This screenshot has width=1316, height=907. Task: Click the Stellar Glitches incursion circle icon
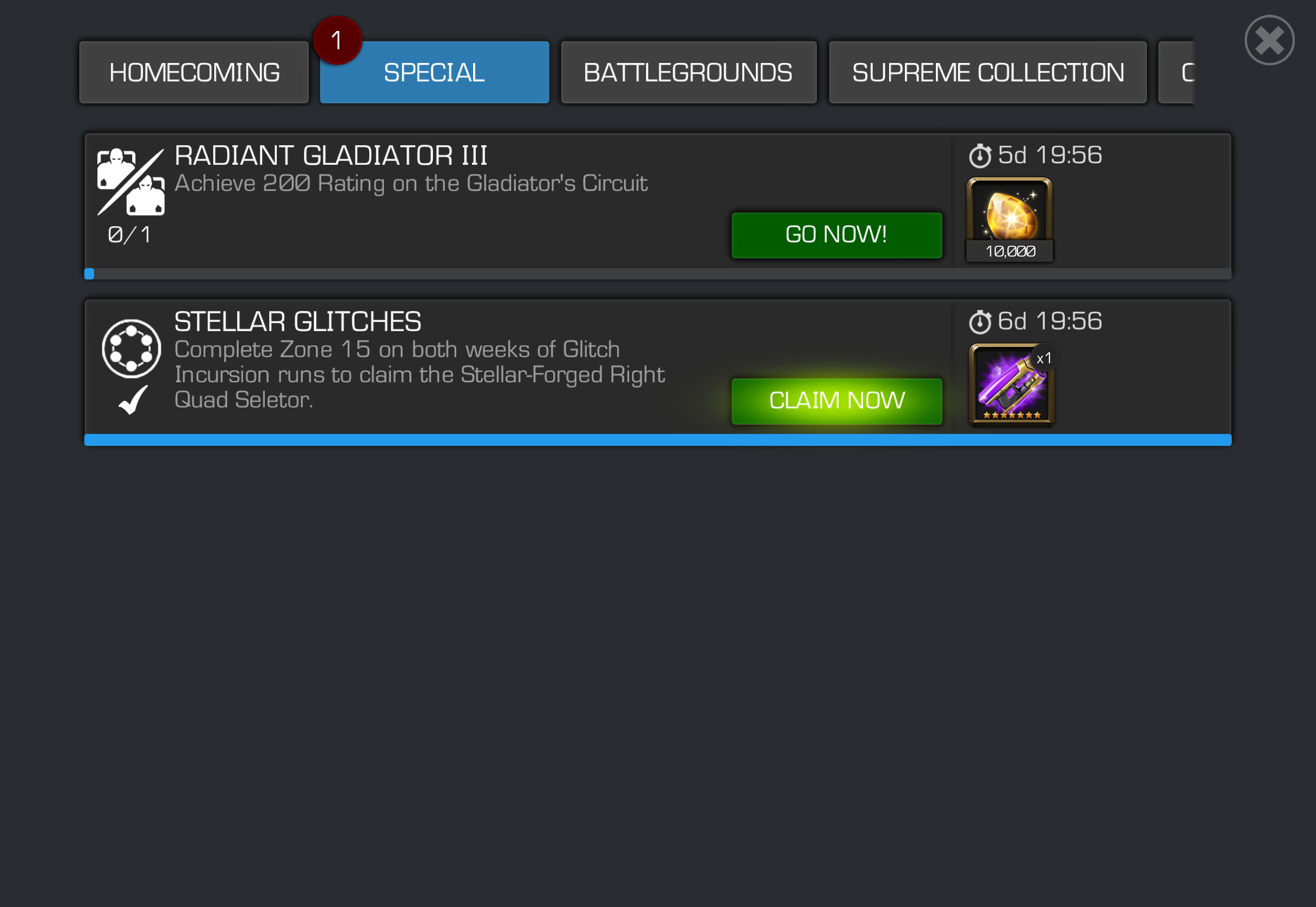131,349
